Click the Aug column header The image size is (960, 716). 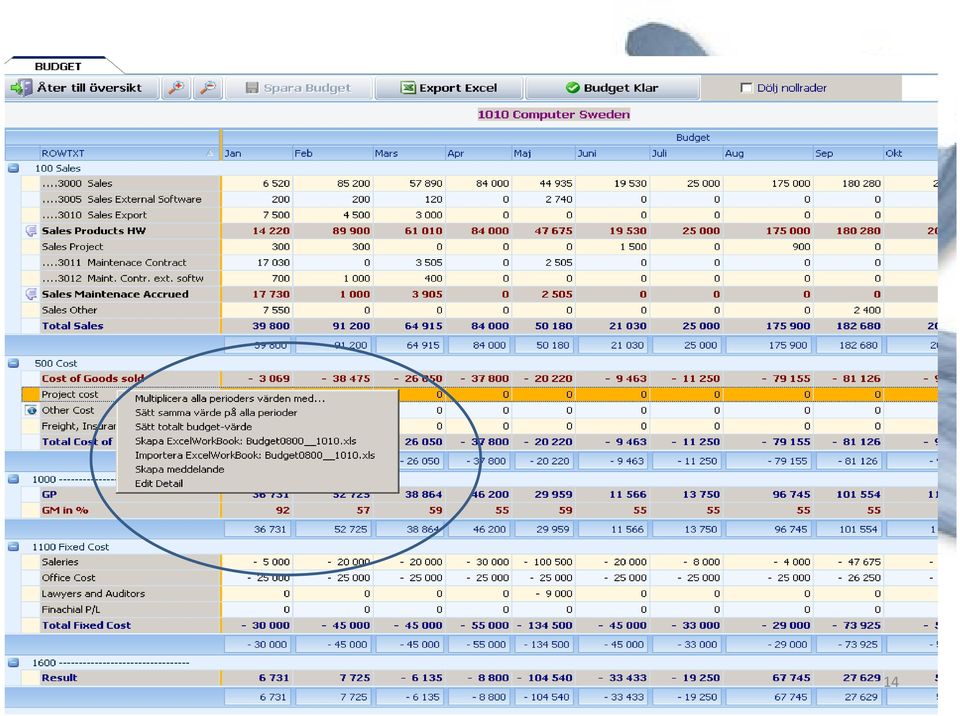(x=767, y=153)
